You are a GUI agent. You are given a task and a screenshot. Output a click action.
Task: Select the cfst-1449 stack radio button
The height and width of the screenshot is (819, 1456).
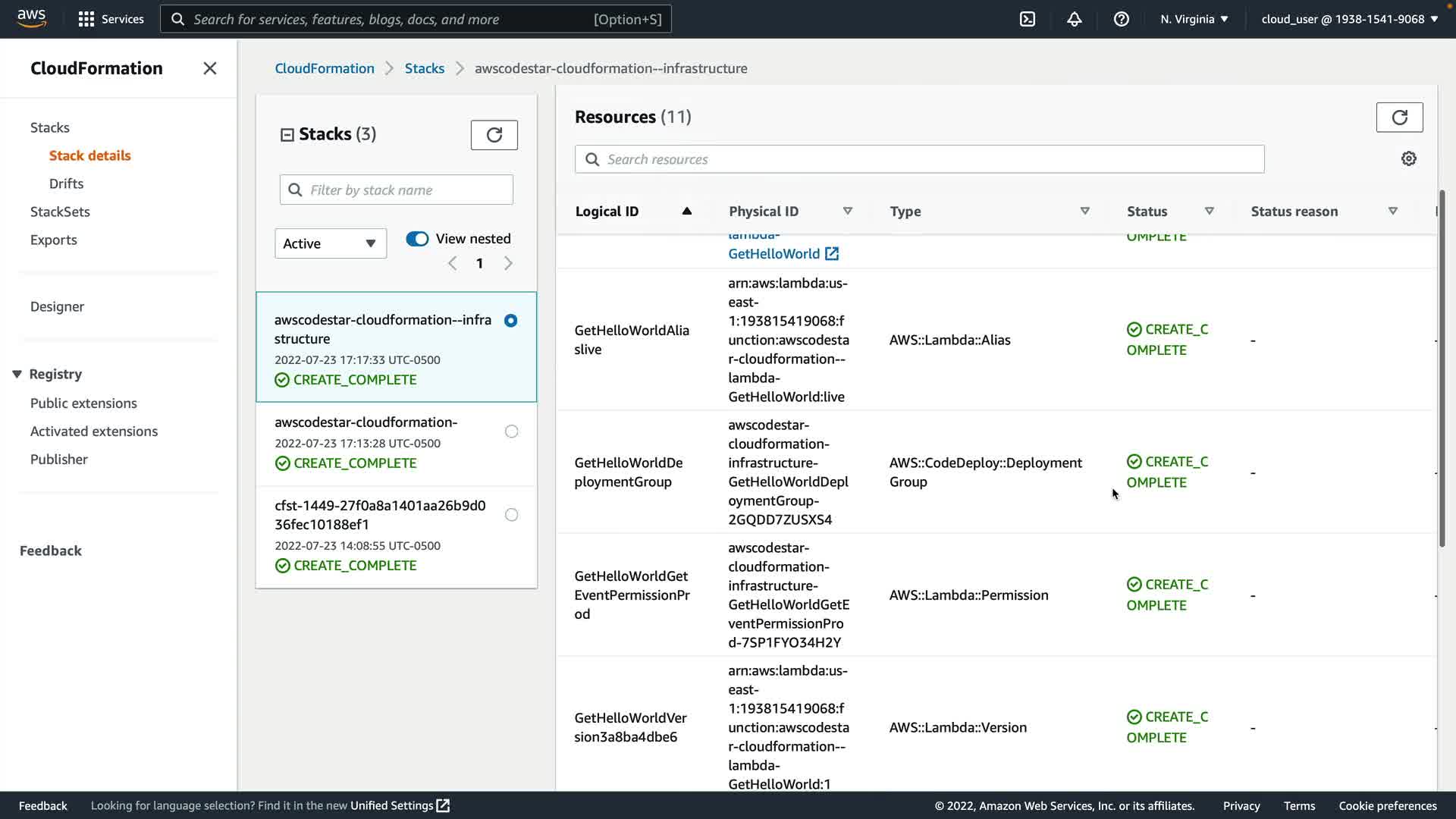(x=511, y=515)
